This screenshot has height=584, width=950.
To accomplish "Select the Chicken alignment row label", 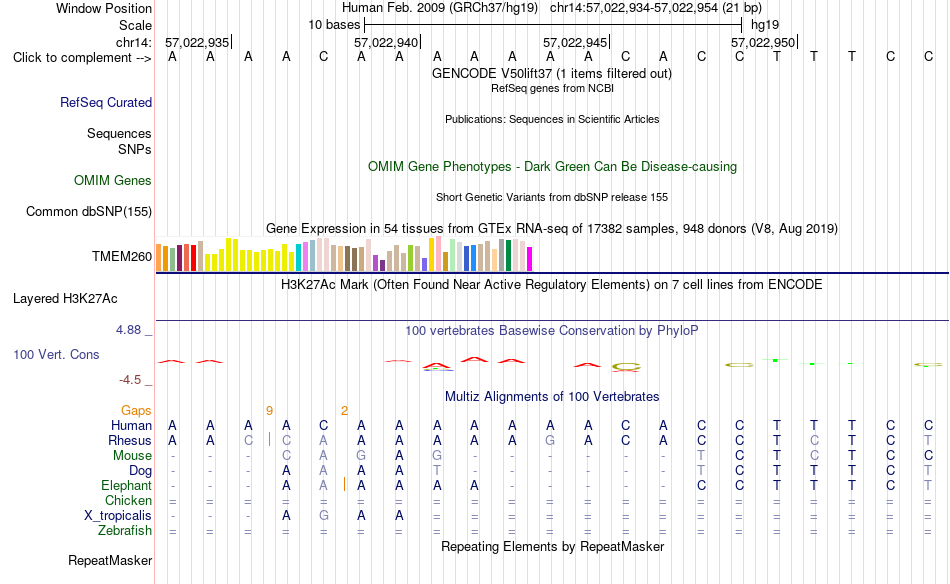I will click(128, 500).
